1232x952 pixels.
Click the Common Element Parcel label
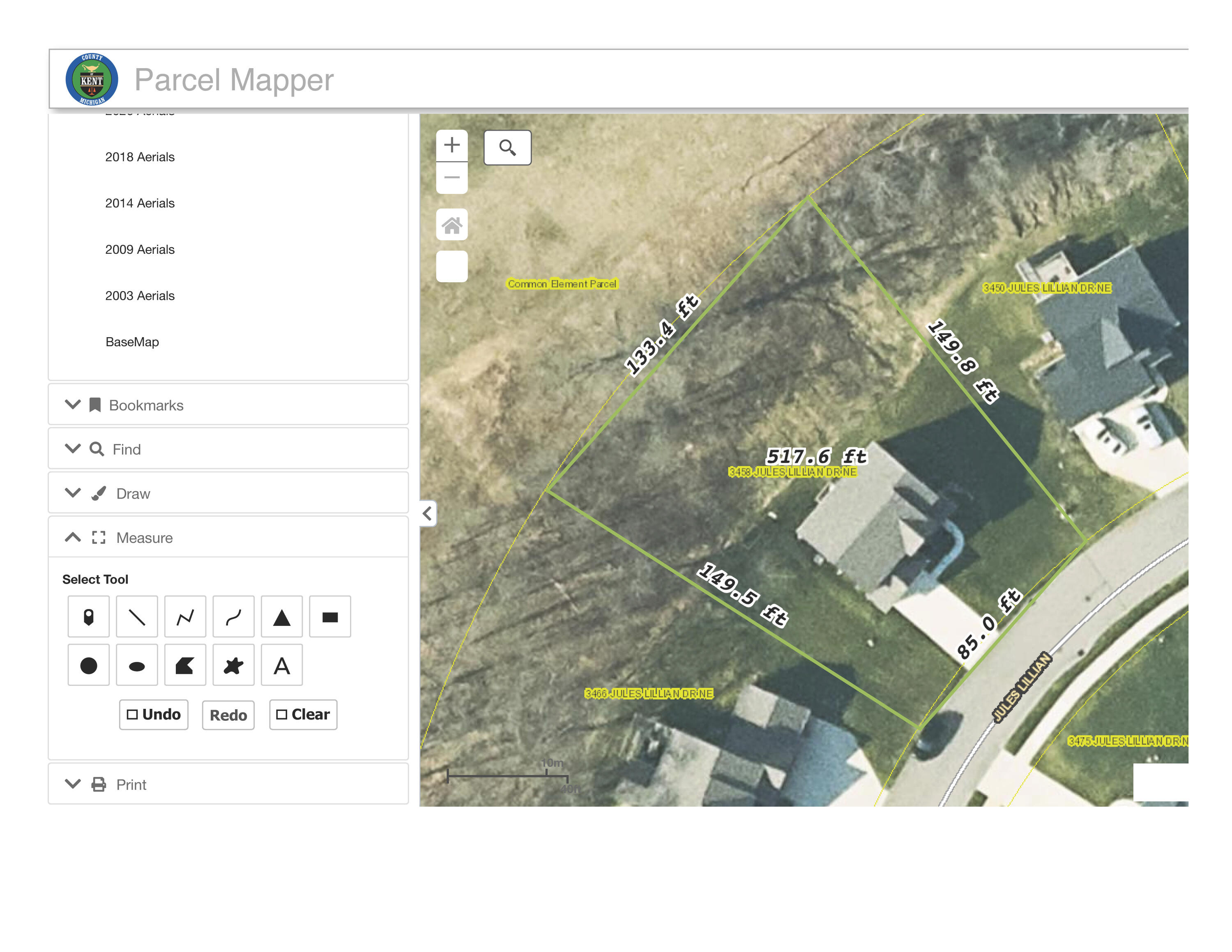click(562, 284)
